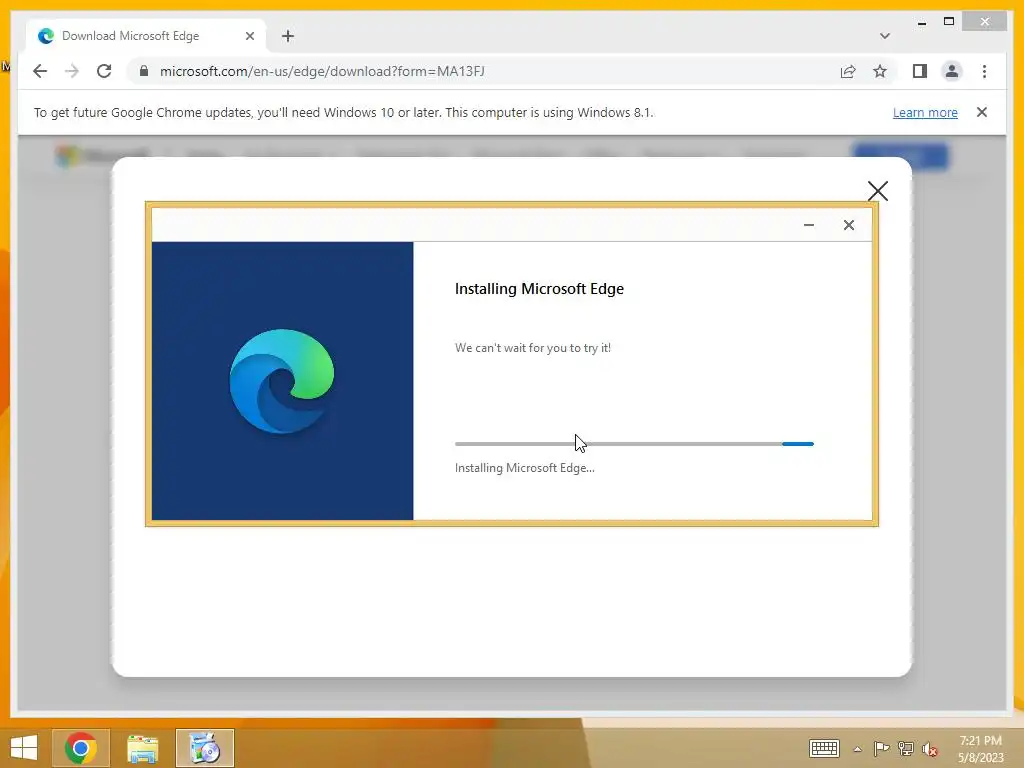Open File Explorer from the taskbar
Screen dimensions: 1024x768
[142, 748]
